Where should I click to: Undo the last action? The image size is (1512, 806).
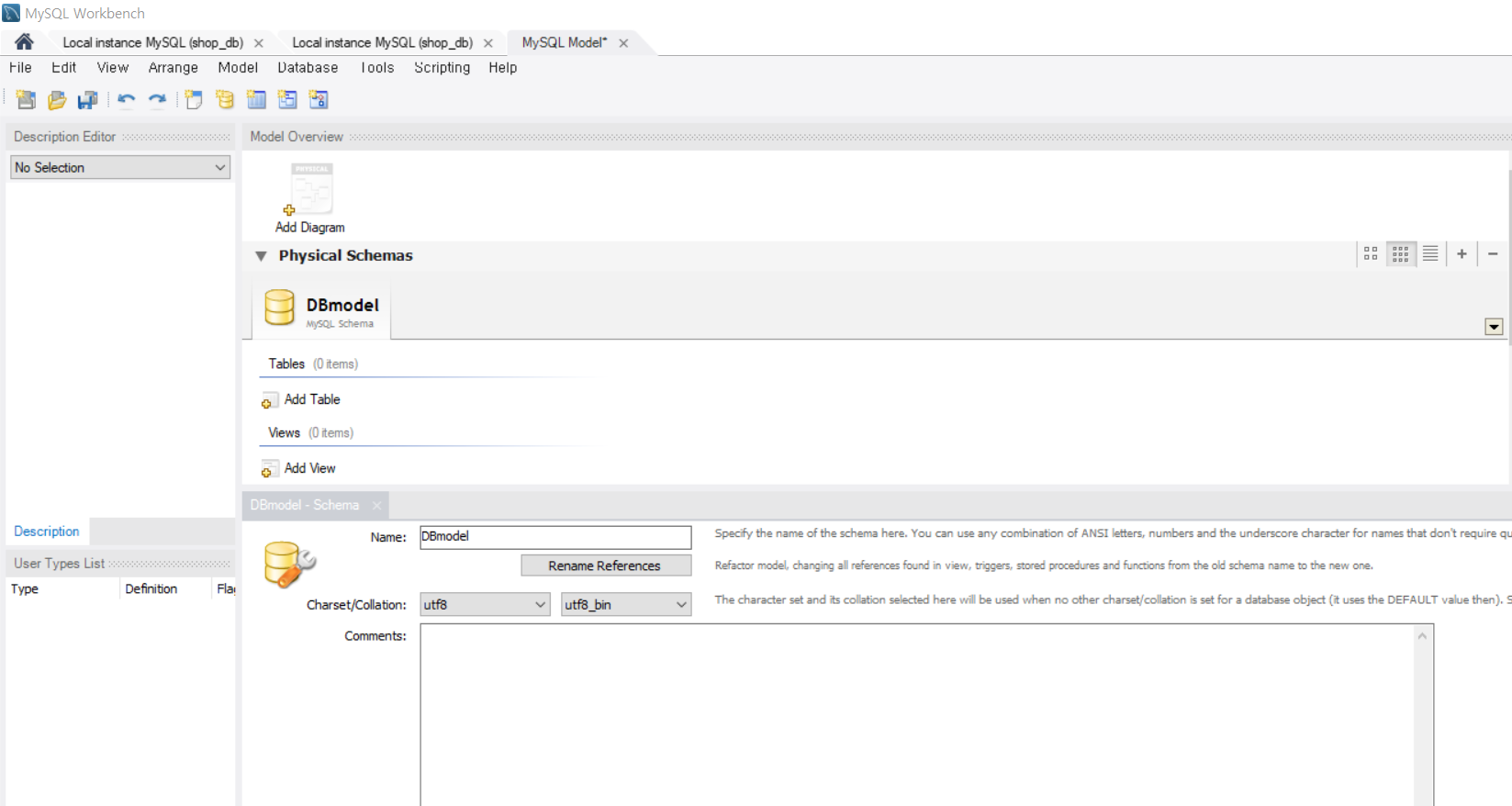click(x=127, y=100)
